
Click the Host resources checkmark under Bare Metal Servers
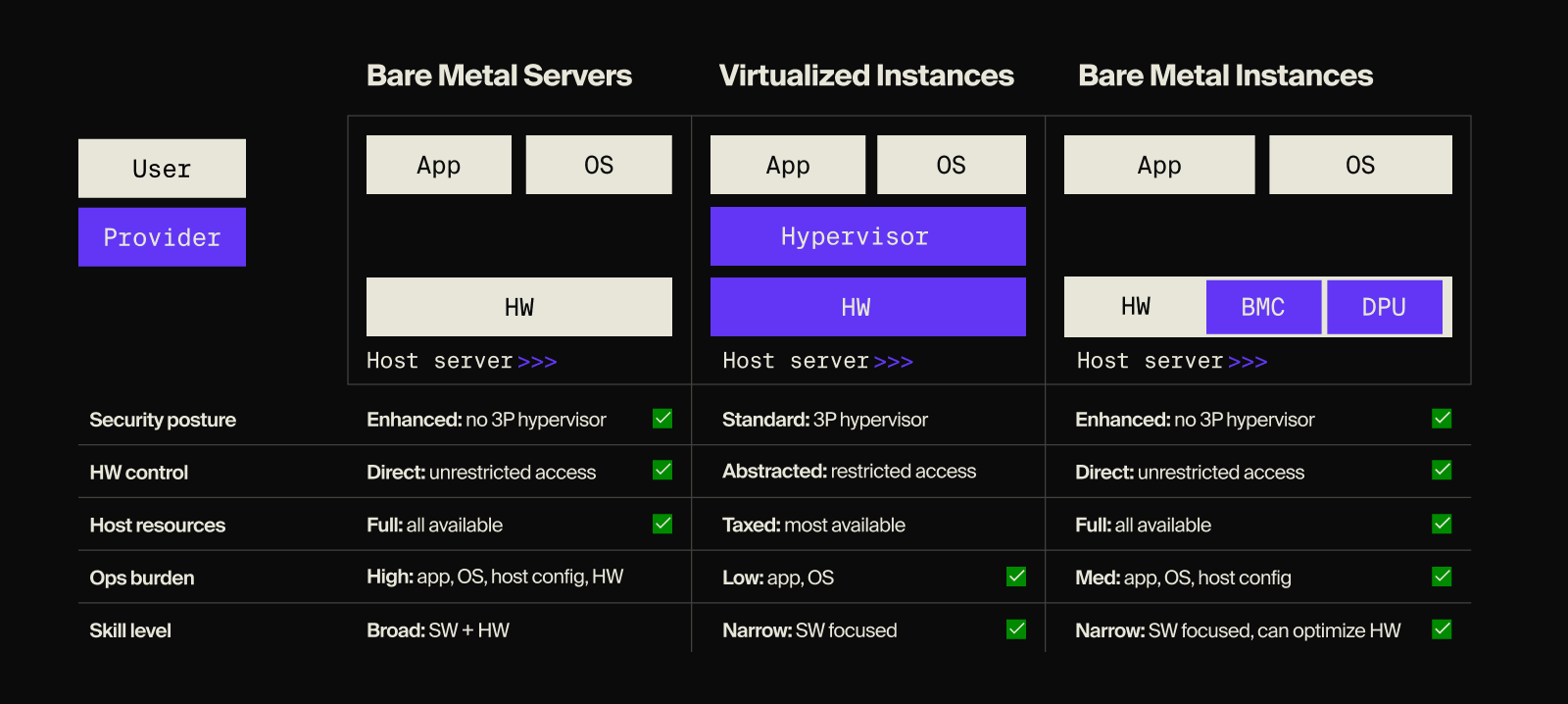[662, 524]
